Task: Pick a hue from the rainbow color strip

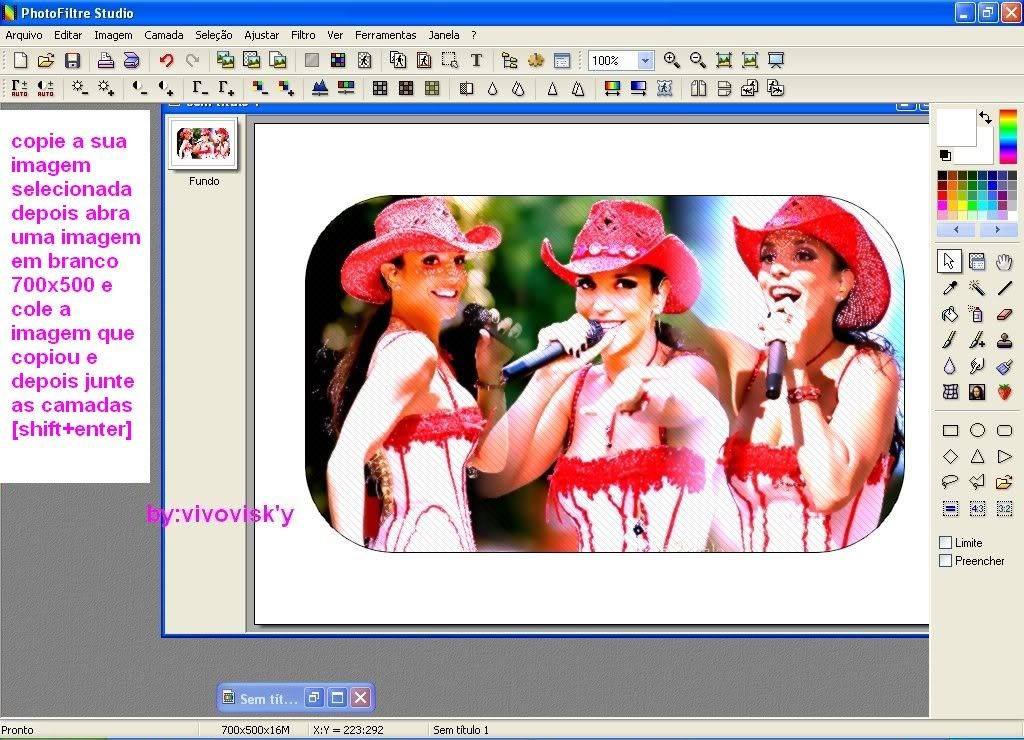Action: click(x=1008, y=137)
